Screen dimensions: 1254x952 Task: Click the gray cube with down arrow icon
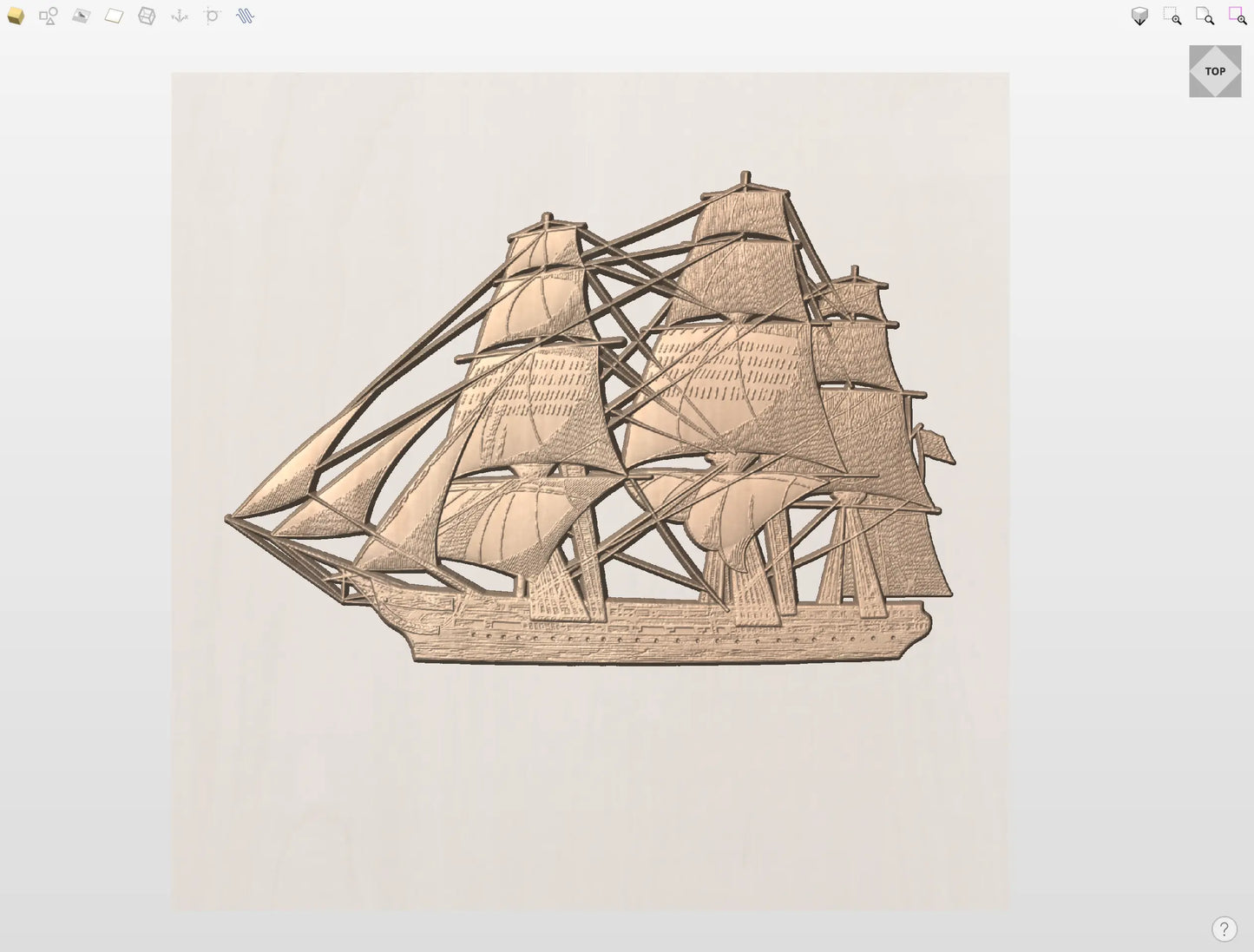tap(1139, 16)
